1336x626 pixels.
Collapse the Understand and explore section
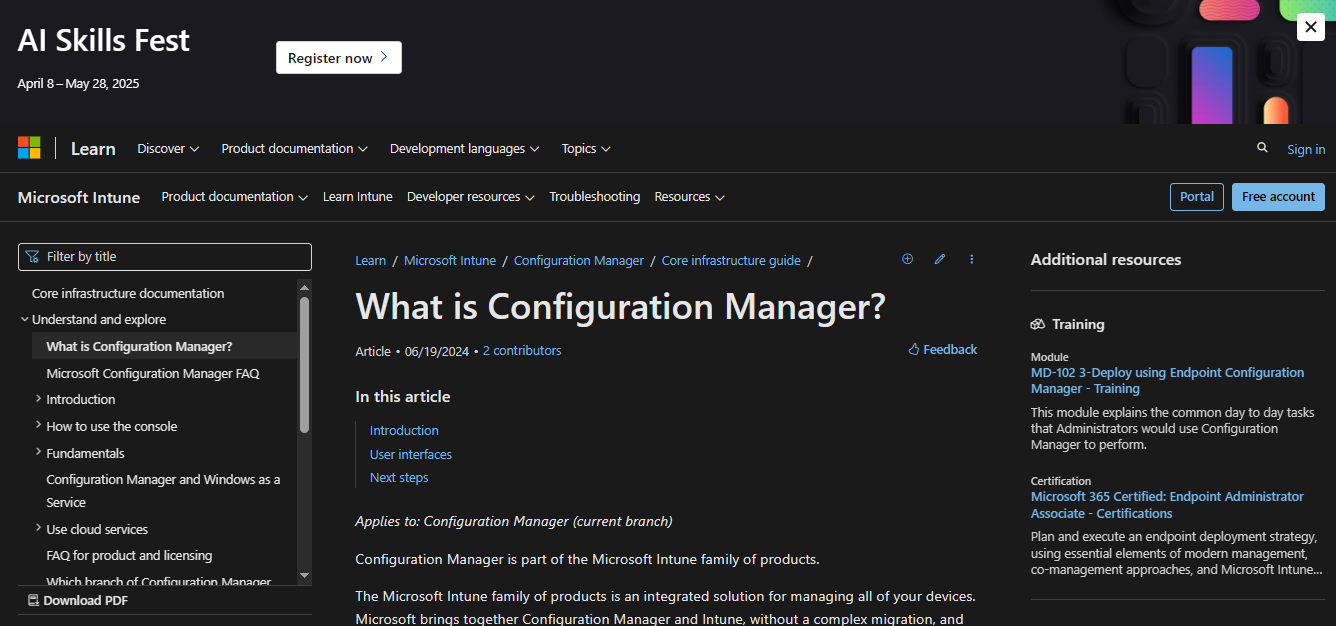tap(25, 320)
